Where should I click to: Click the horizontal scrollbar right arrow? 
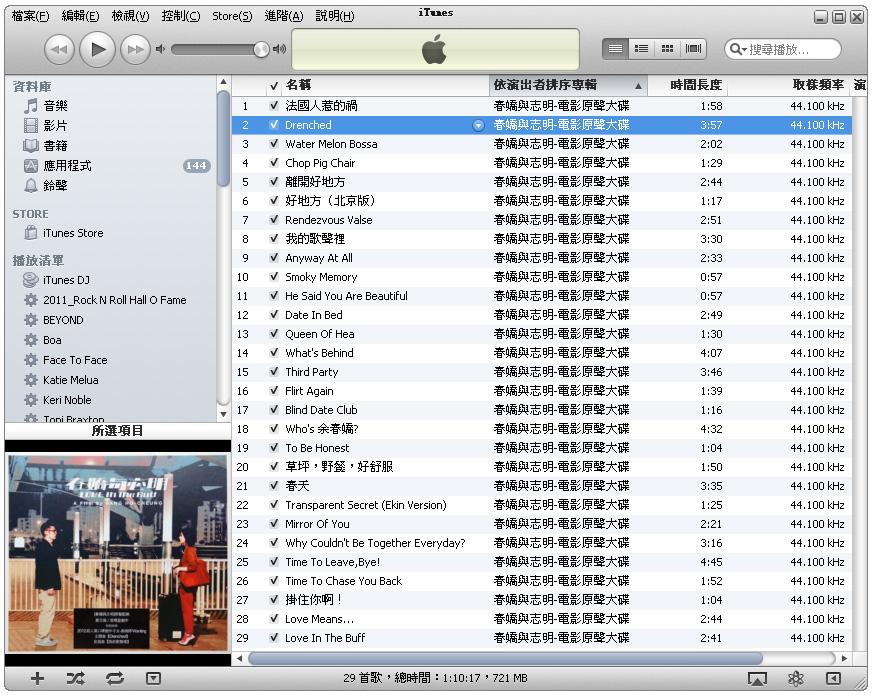pos(844,658)
